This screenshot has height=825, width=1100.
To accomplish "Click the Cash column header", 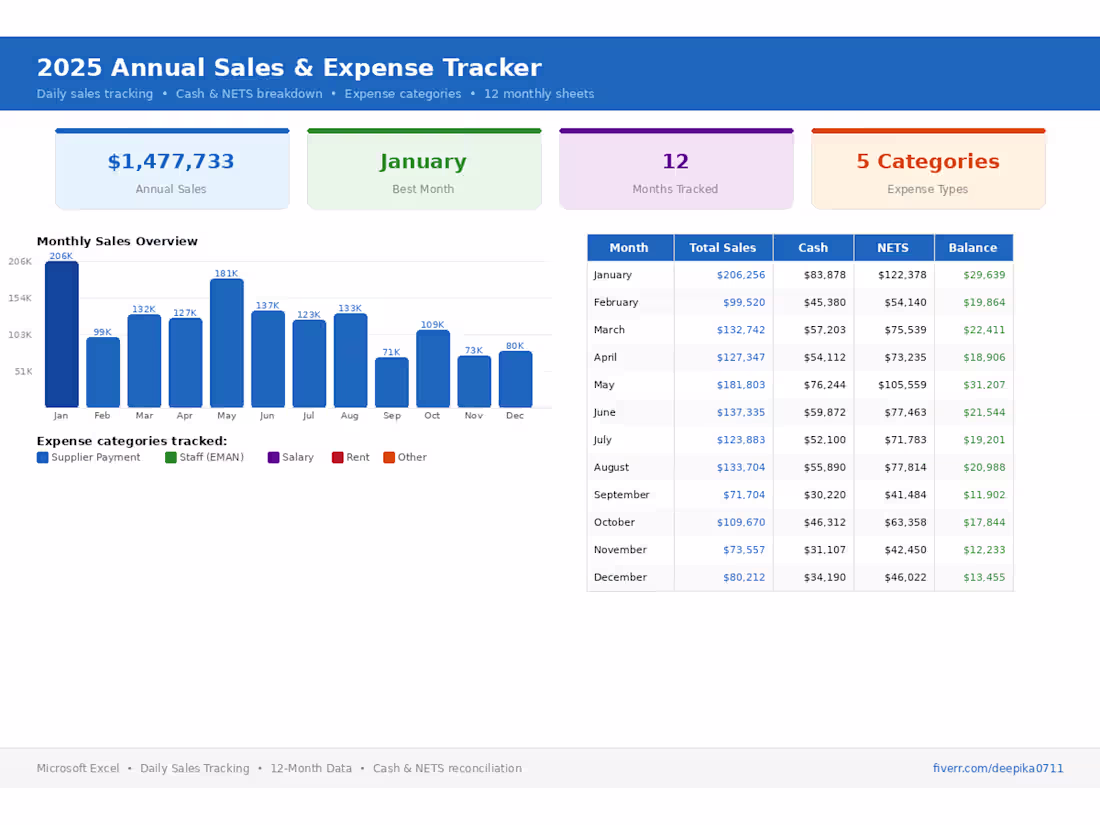I will [813, 248].
